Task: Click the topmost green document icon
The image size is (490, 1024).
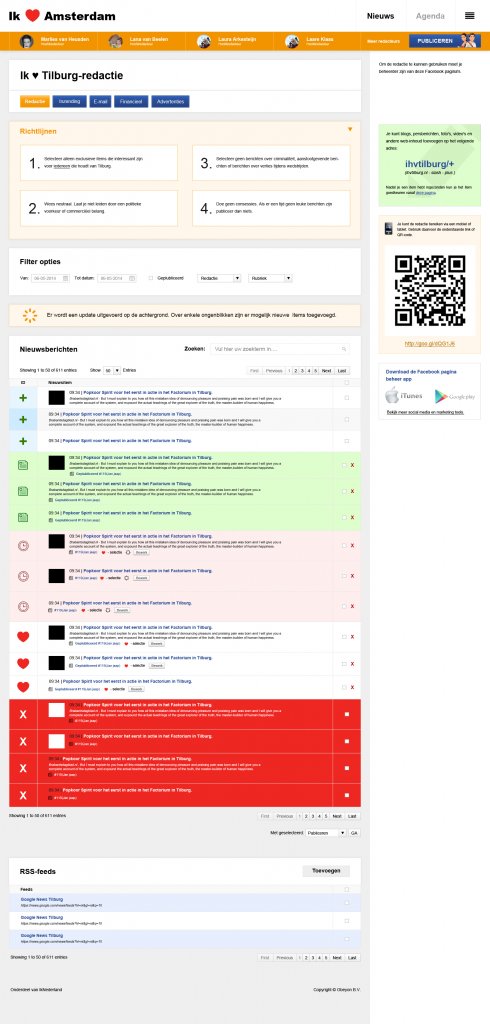Action: 23,465
